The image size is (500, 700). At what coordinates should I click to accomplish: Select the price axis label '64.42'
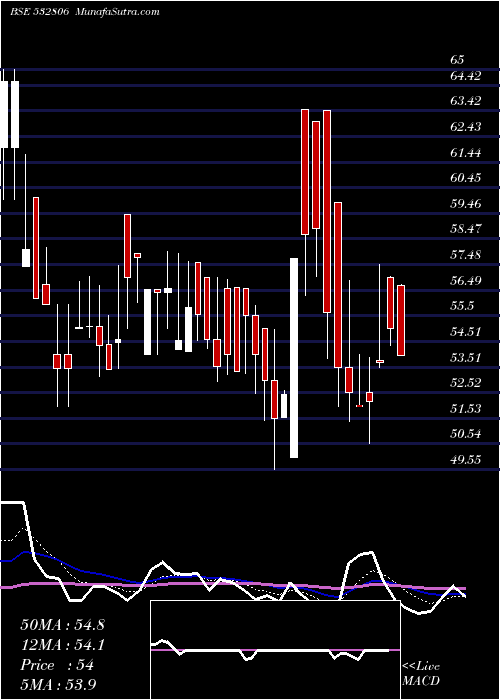pyautogui.click(x=466, y=76)
